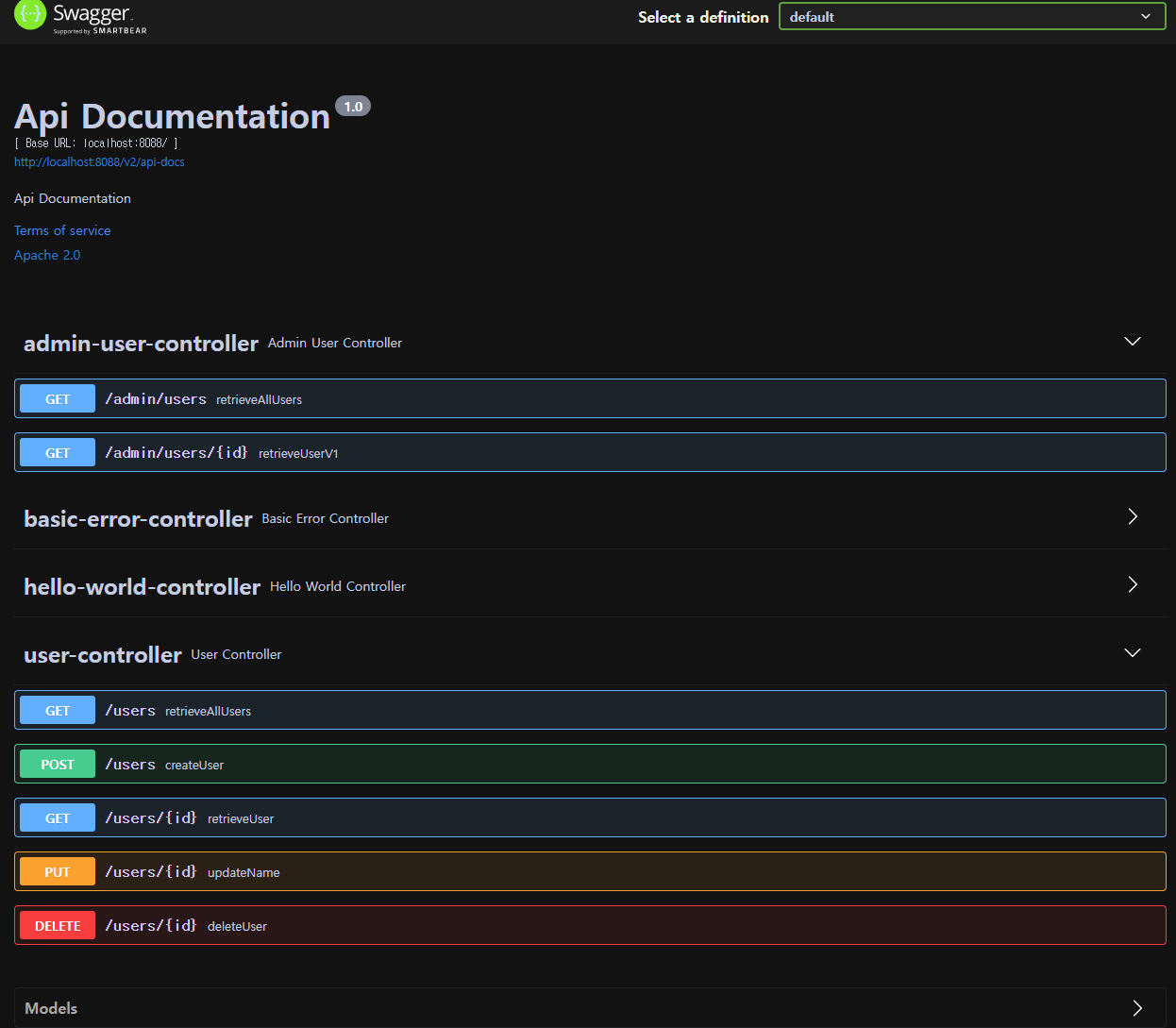The image size is (1176, 1028).
Task: Click GET button for /users retrieveAllUsers
Action: coord(58,711)
